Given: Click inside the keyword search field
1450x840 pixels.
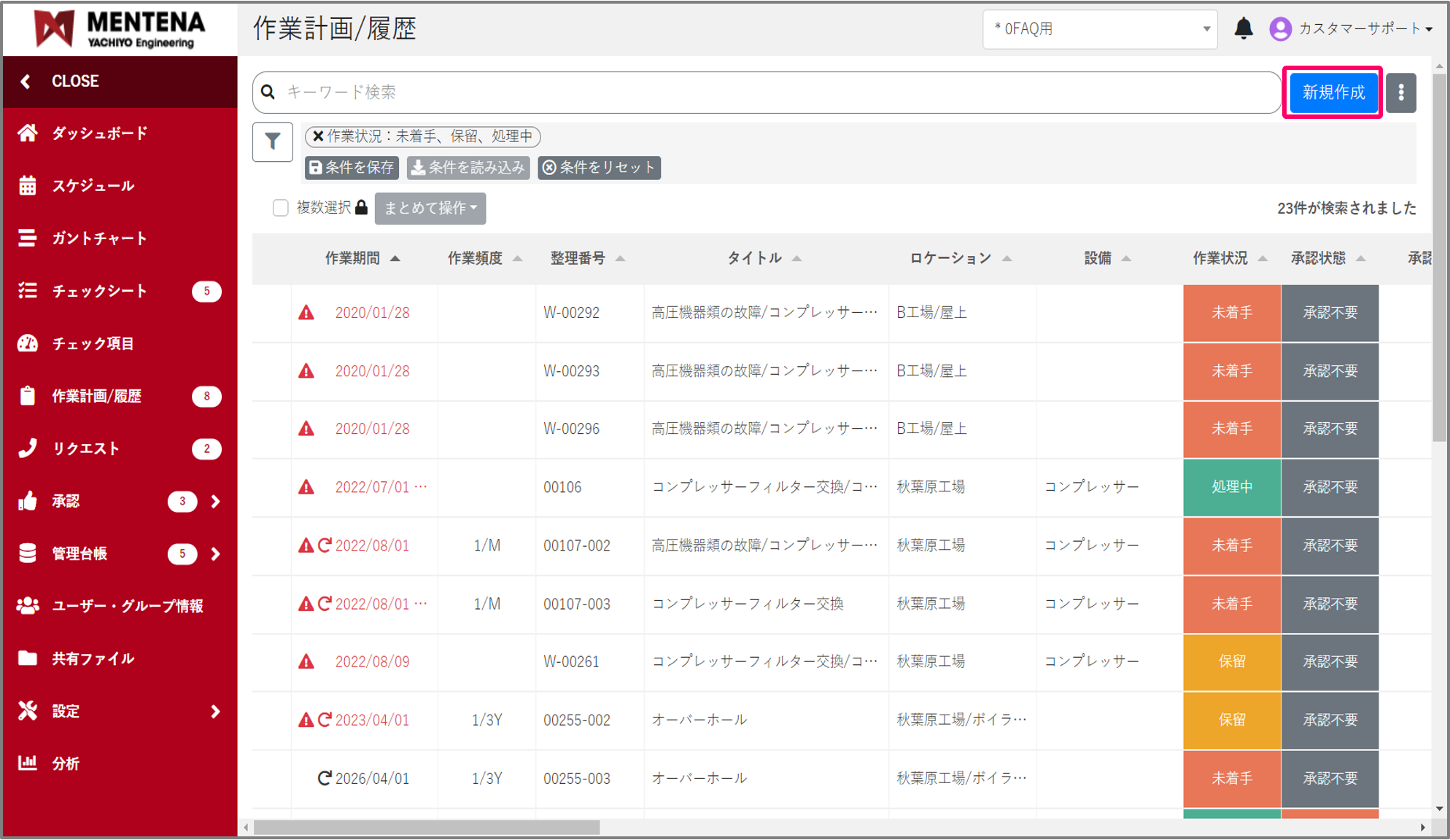Looking at the screenshot, I should [x=656, y=93].
